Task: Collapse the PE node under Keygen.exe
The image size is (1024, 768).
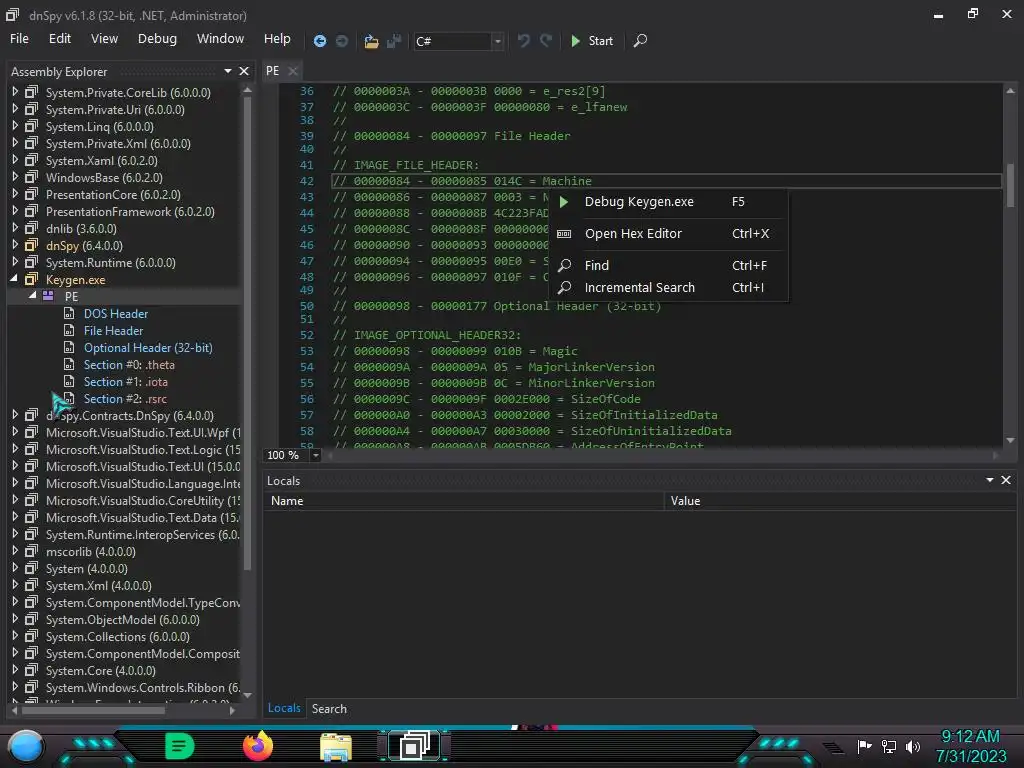Action: pyautogui.click(x=33, y=296)
